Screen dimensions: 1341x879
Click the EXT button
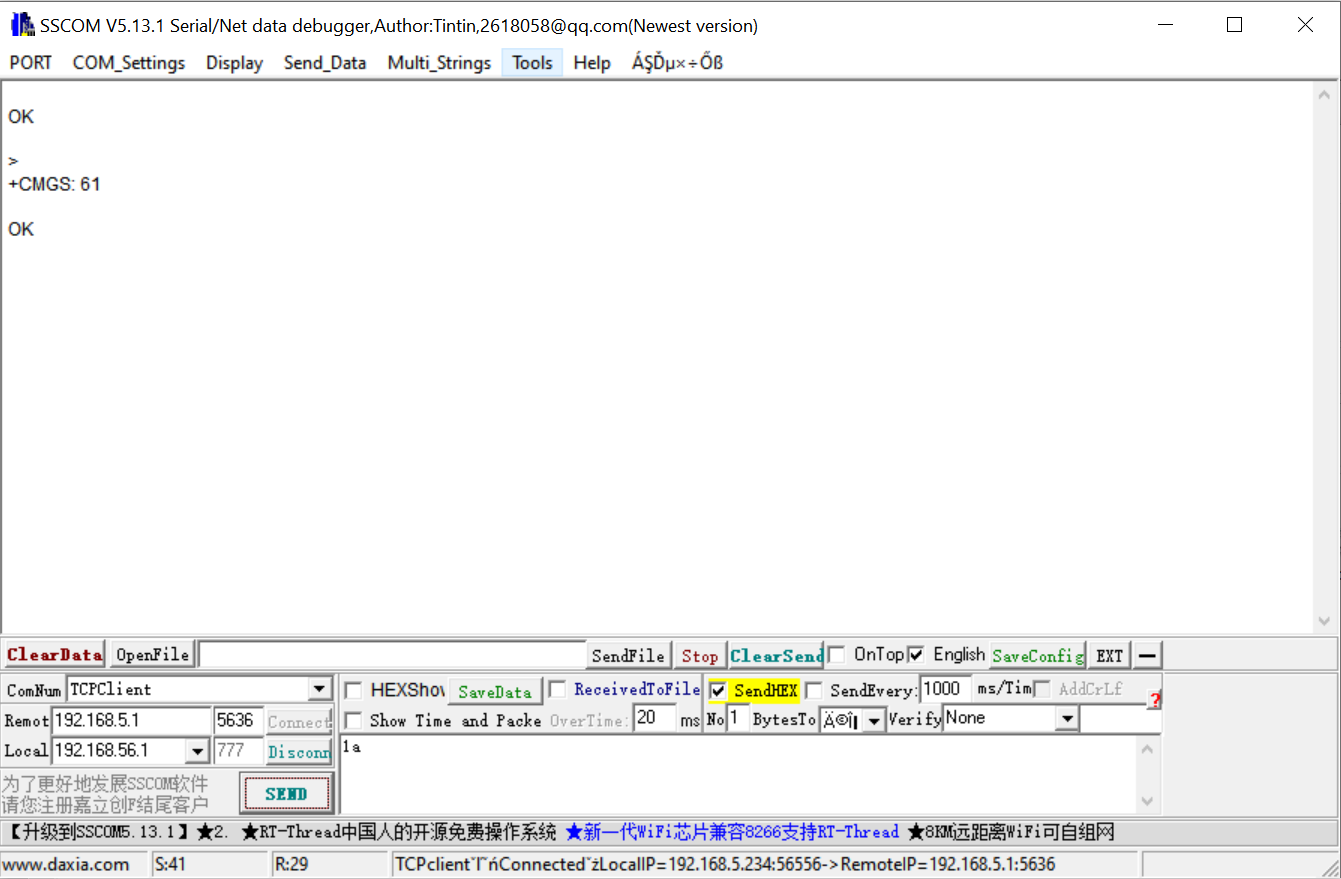[1109, 656]
